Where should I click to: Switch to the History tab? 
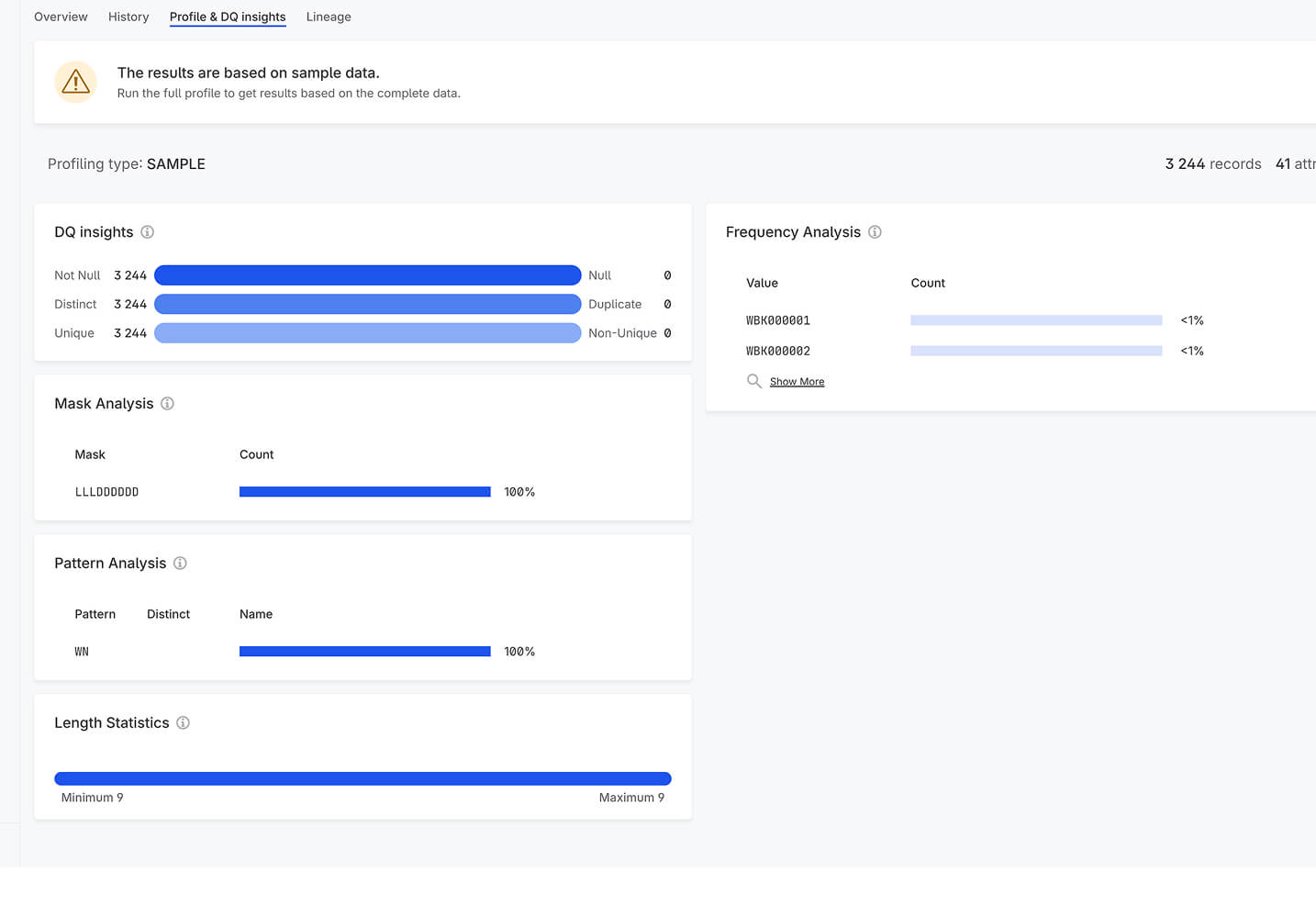[128, 17]
